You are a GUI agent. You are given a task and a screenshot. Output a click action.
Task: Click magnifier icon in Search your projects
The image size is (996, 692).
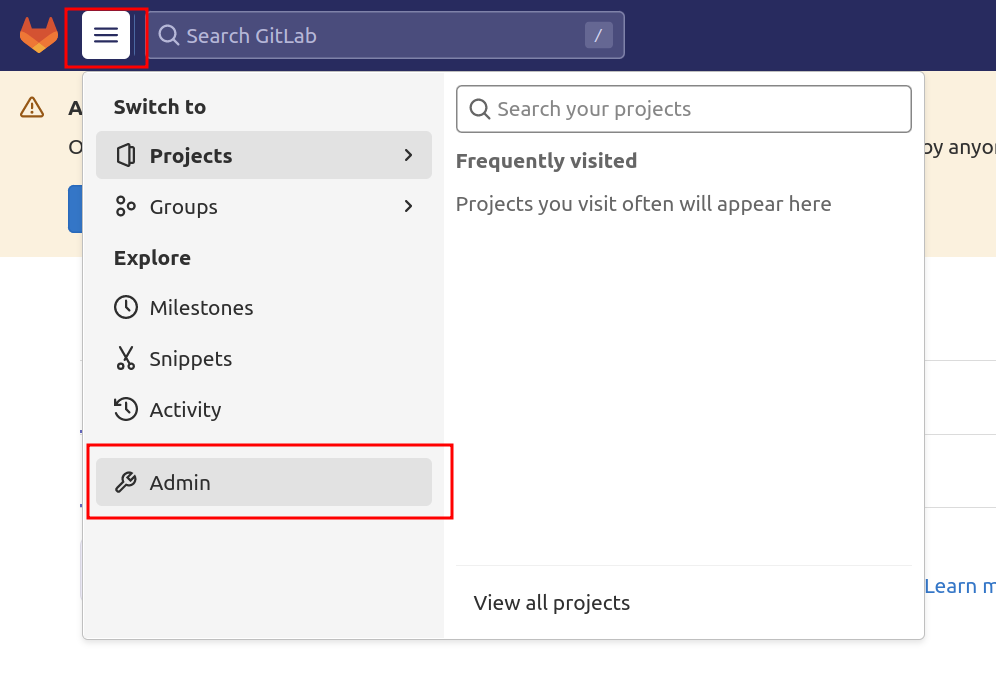[480, 109]
